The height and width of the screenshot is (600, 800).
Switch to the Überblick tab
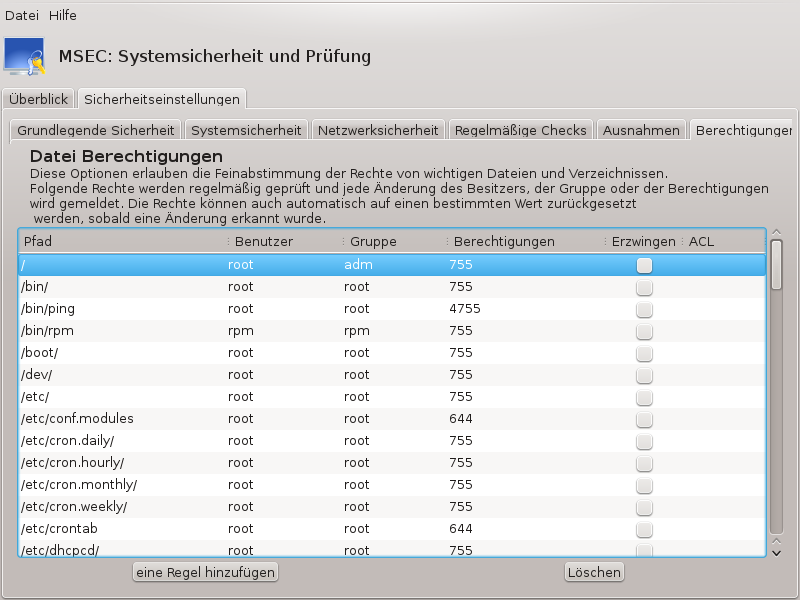38,100
